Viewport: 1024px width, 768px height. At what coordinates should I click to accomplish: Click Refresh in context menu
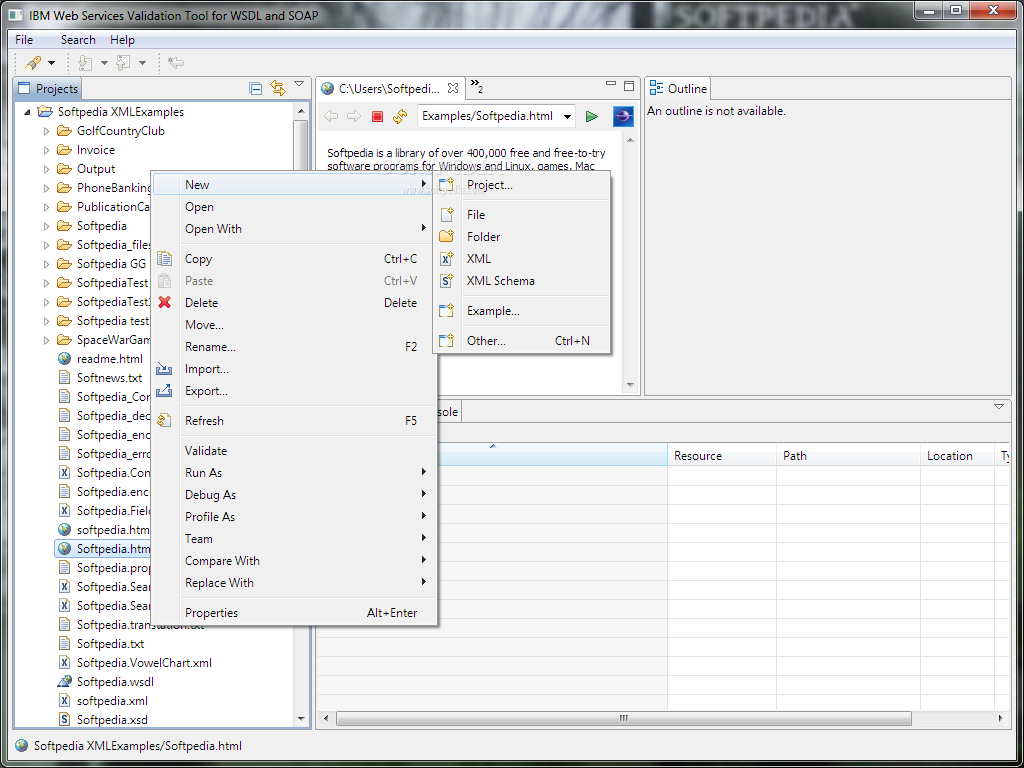294,421
